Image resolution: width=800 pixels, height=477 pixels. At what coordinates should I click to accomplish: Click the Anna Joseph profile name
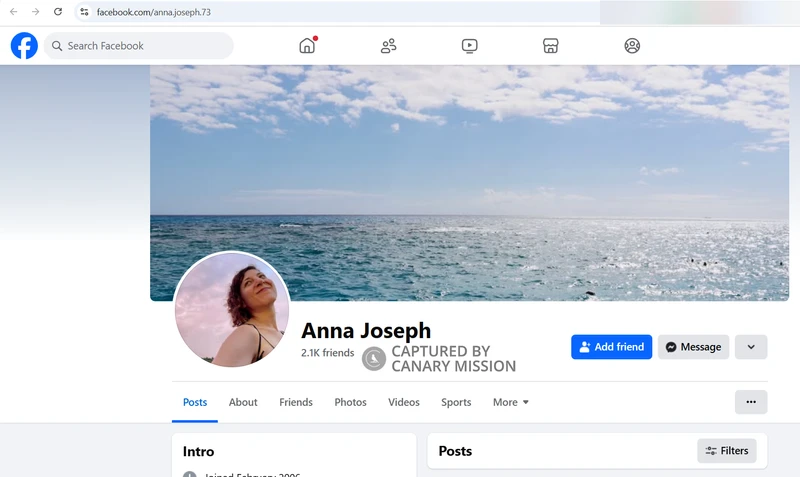[x=366, y=331]
